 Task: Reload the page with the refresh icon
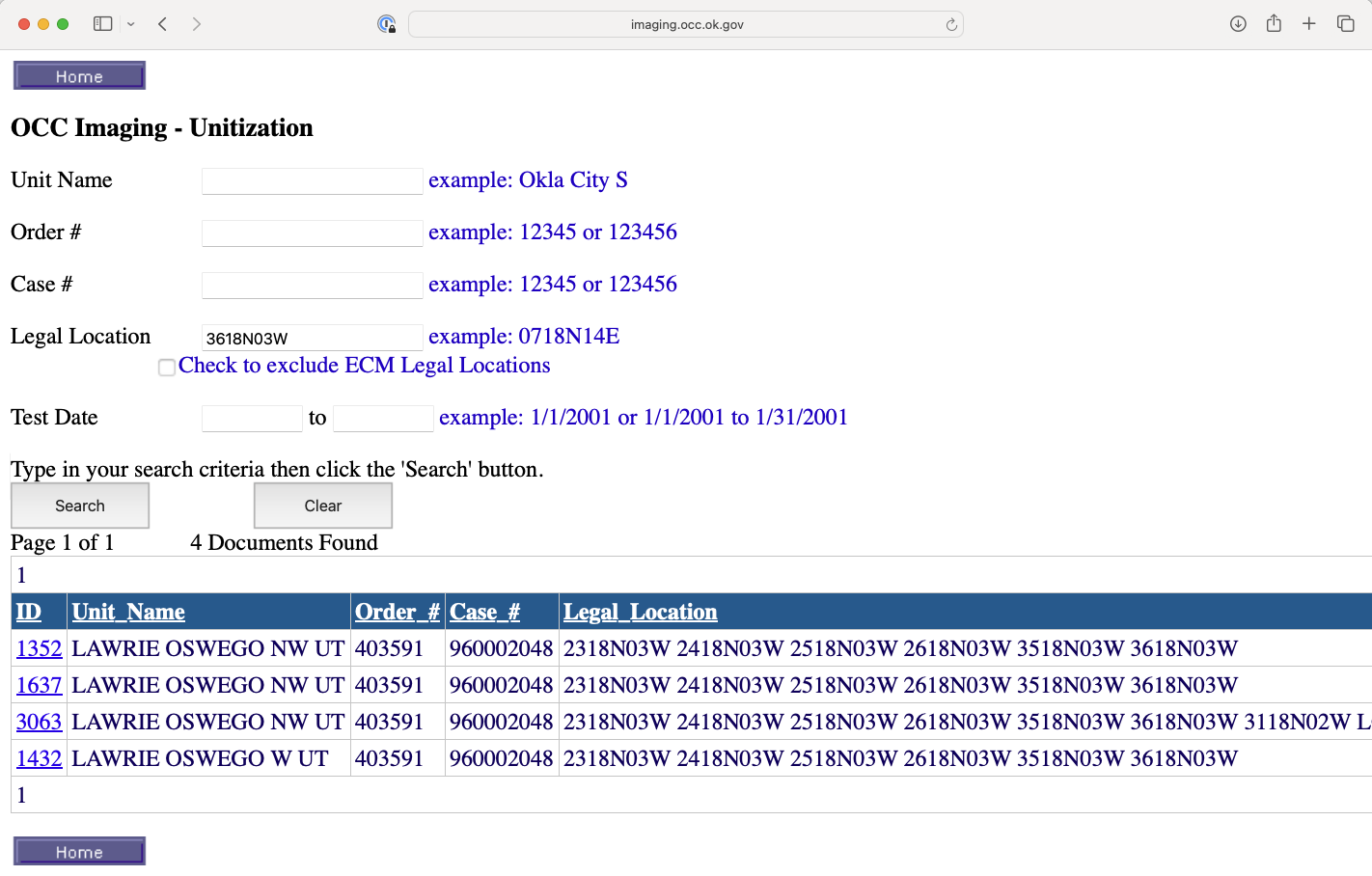point(951,24)
